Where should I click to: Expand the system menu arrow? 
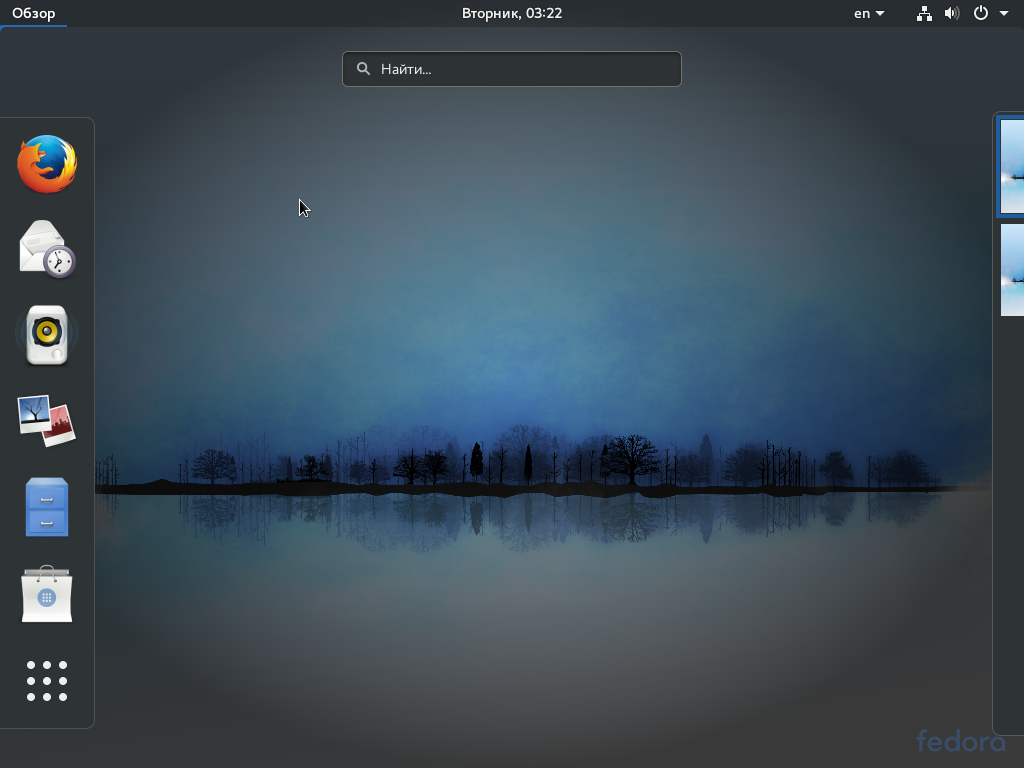pos(1004,13)
